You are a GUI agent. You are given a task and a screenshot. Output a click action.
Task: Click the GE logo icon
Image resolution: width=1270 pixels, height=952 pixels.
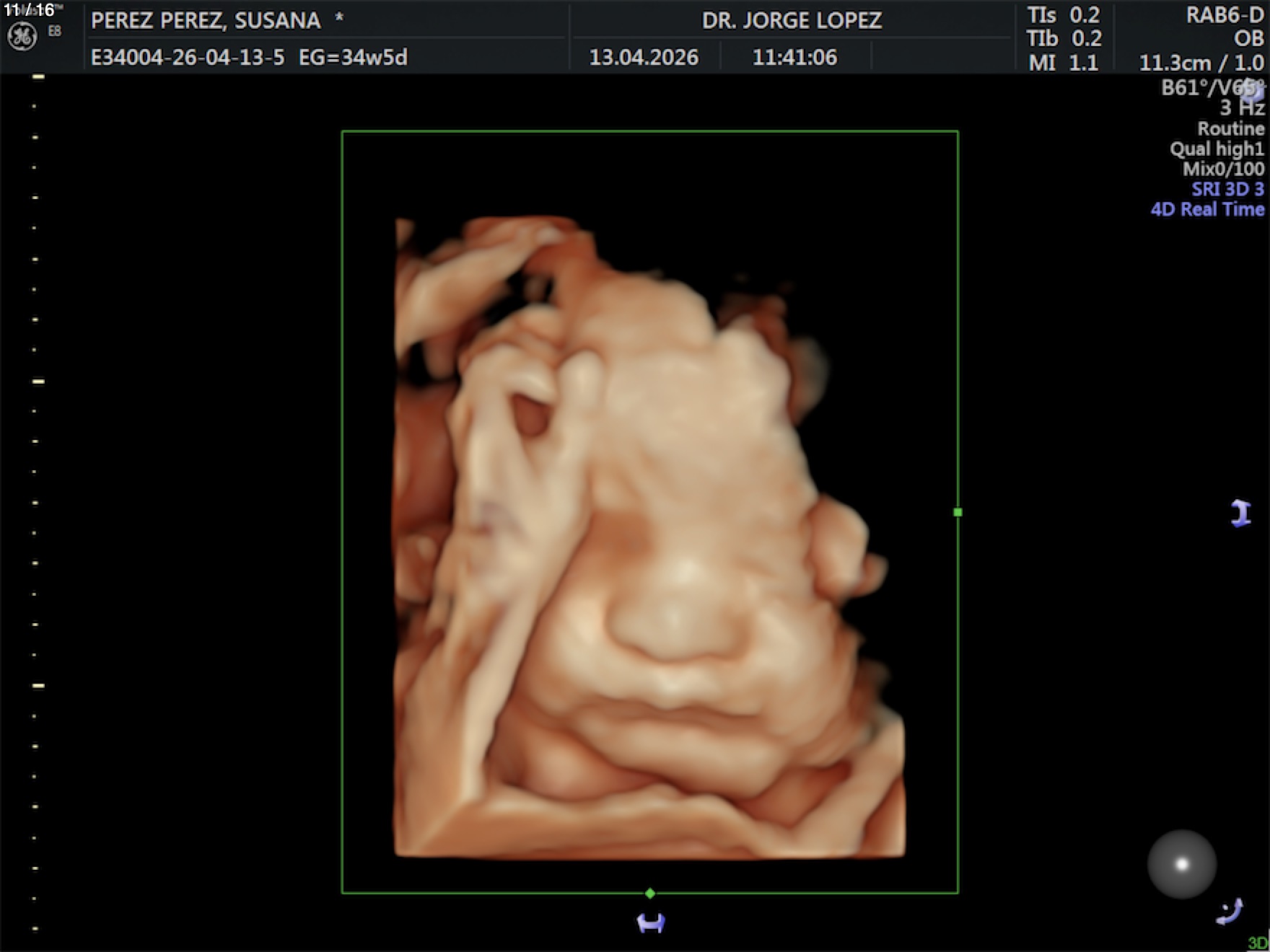coord(22,36)
